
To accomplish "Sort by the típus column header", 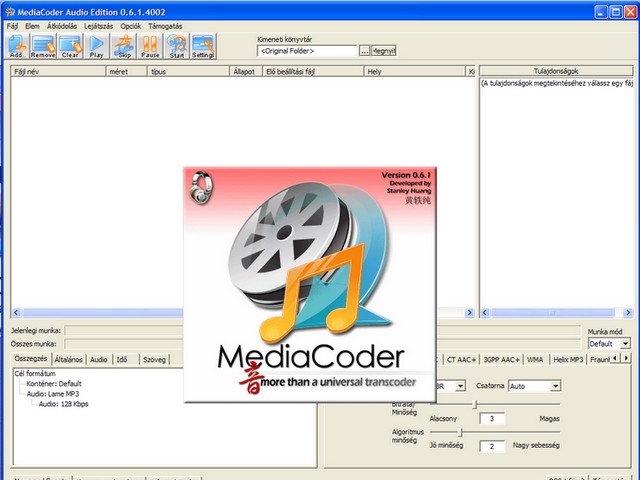I will (x=188, y=71).
